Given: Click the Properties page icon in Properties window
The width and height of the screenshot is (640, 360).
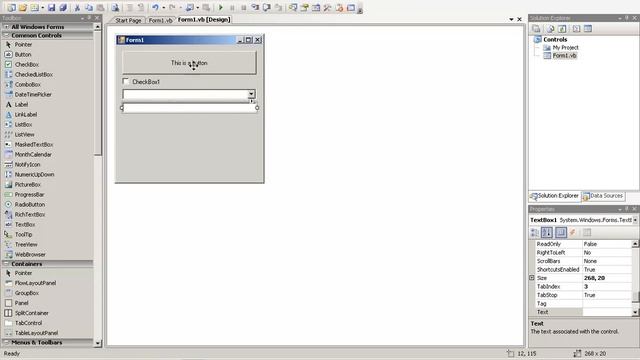Looking at the screenshot, I should 587,233.
